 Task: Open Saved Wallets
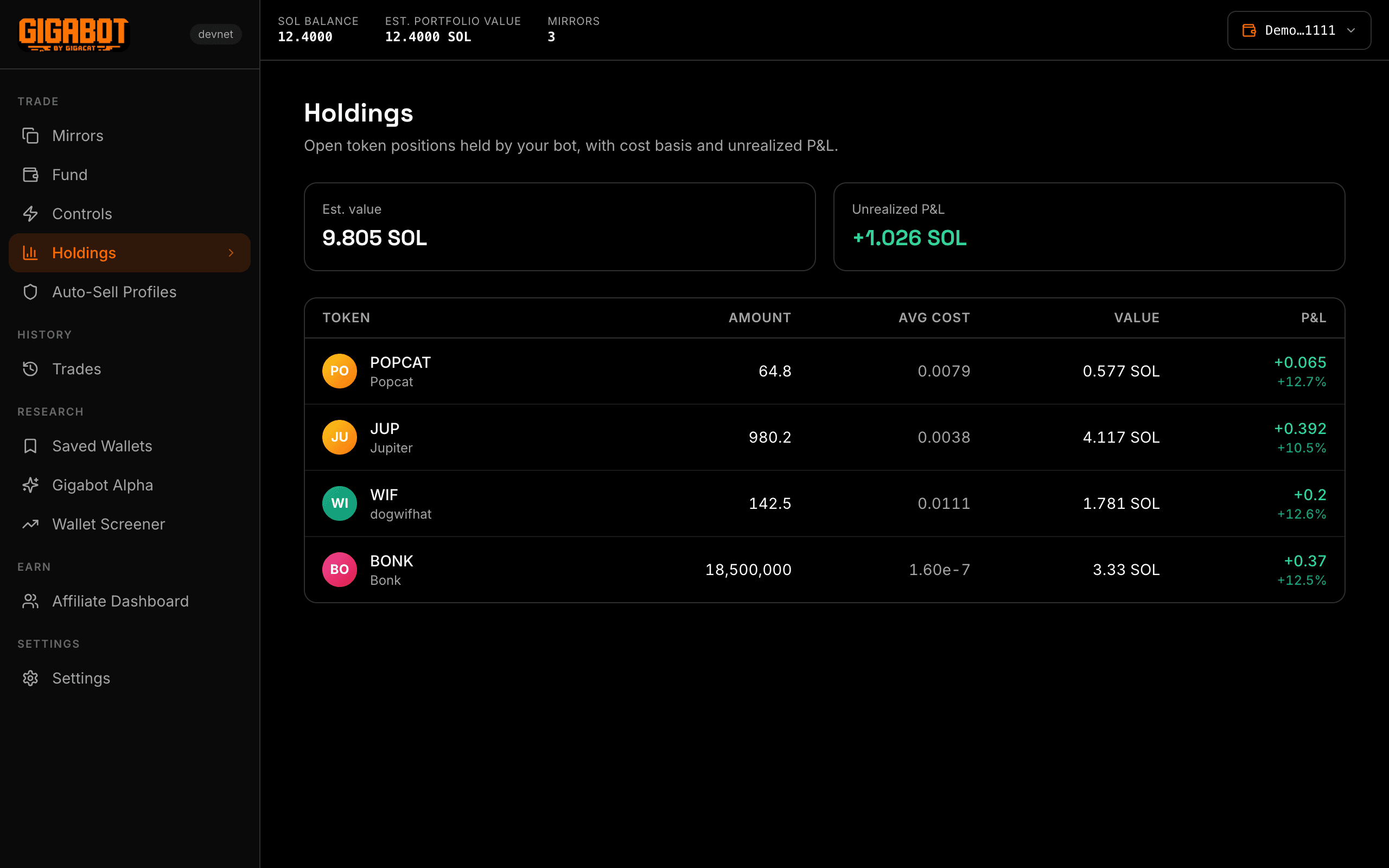coord(130,446)
